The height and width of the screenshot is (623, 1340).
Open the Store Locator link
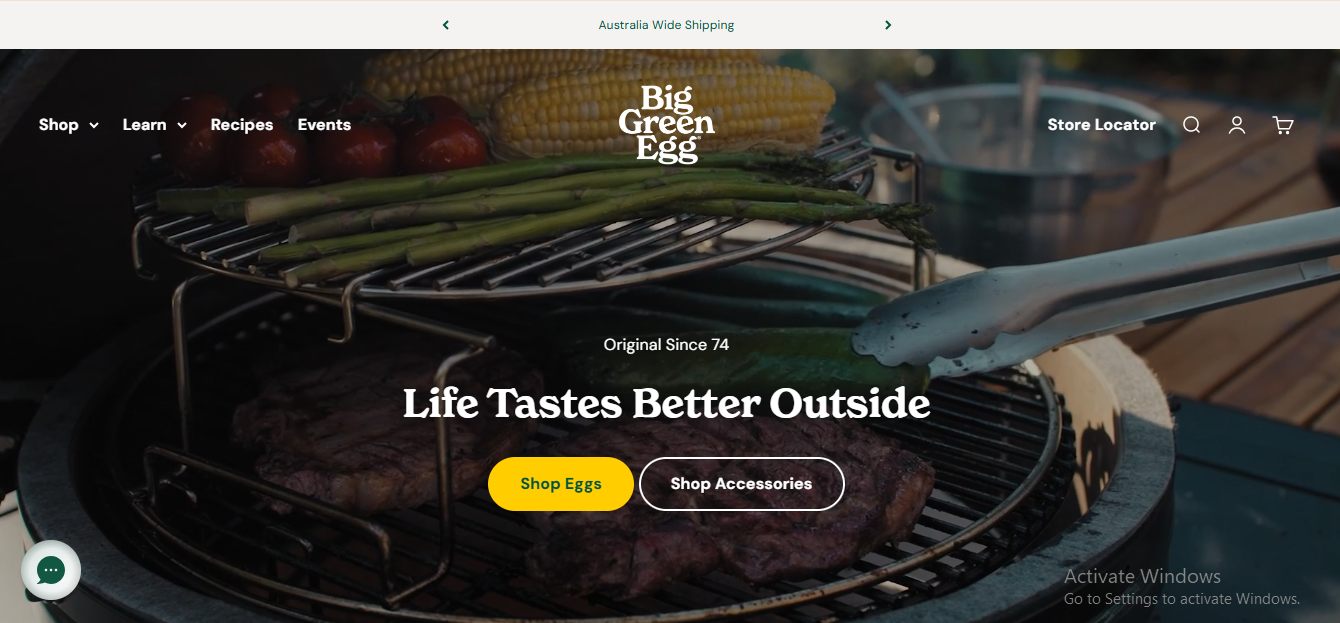1101,125
